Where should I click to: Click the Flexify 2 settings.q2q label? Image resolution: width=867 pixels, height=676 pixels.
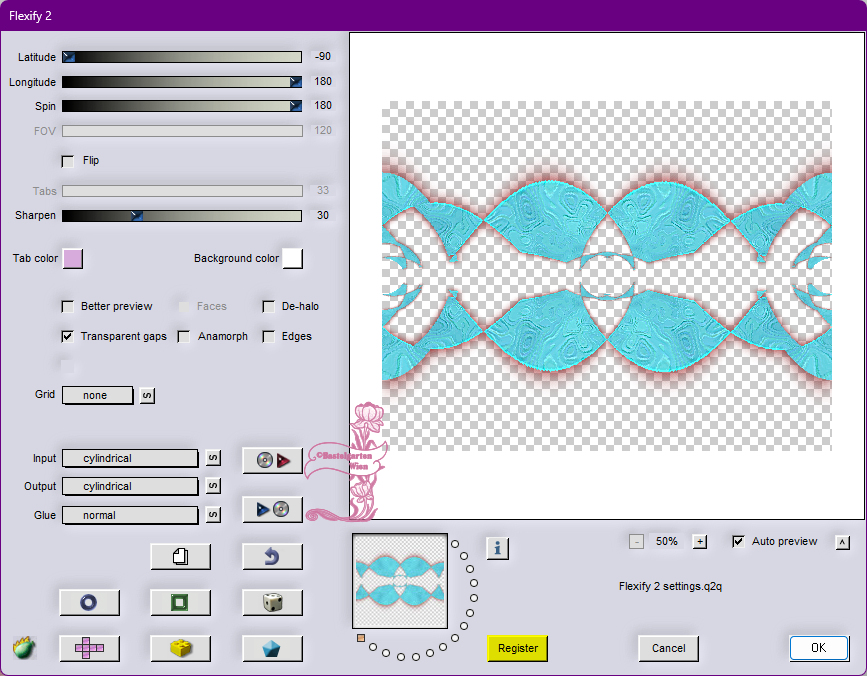(x=670, y=586)
